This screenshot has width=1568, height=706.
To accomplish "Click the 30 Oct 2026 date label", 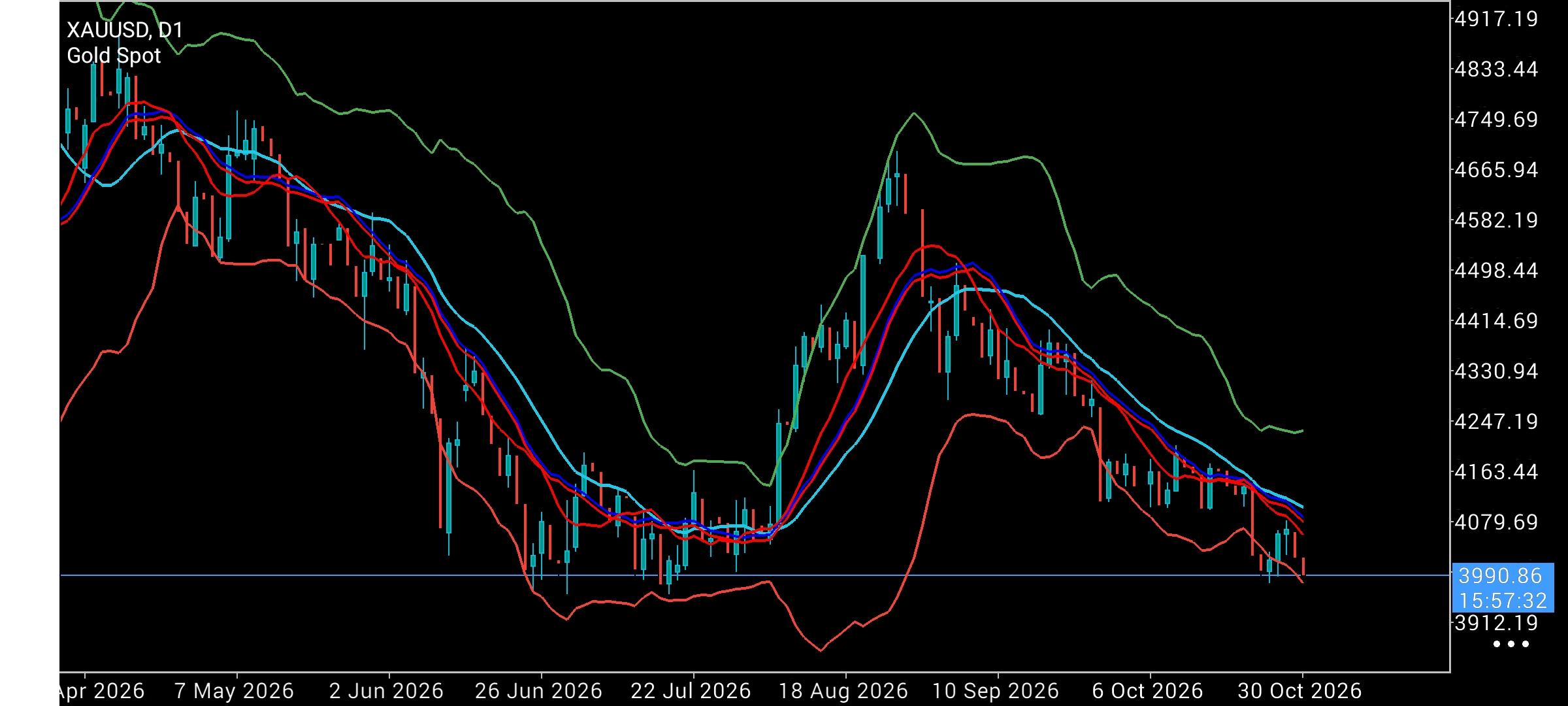I will tap(1299, 692).
